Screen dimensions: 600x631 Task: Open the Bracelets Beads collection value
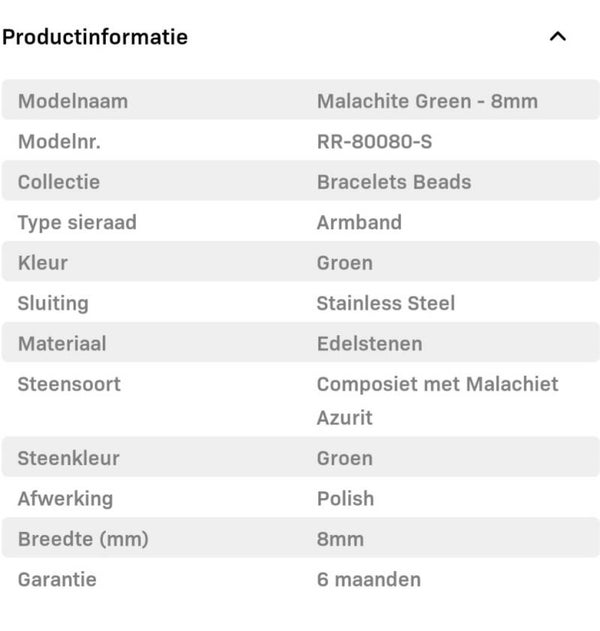click(x=393, y=182)
